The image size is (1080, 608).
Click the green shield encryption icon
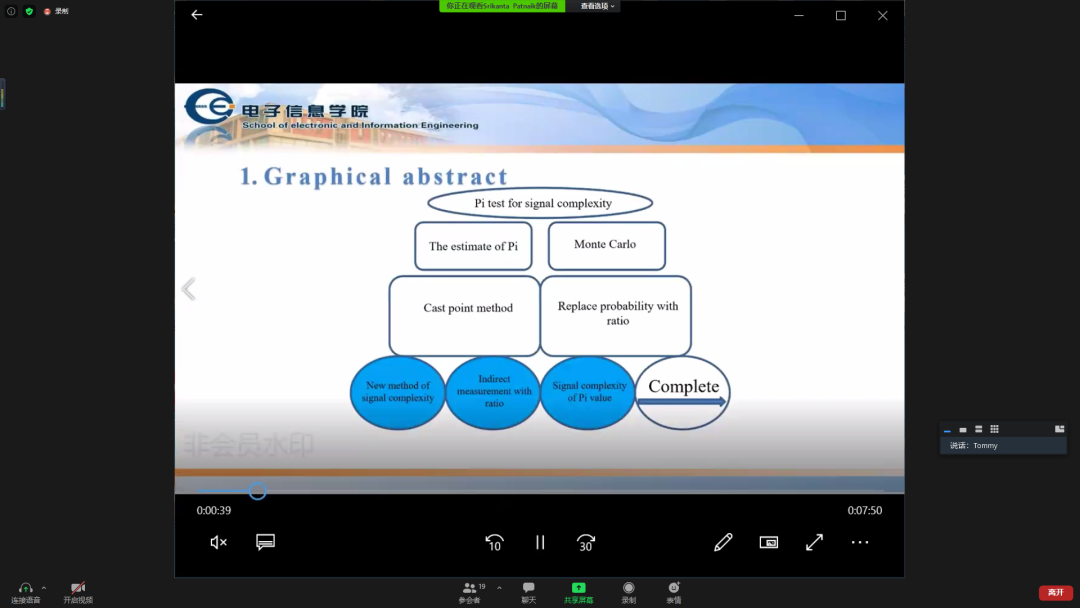pos(29,11)
